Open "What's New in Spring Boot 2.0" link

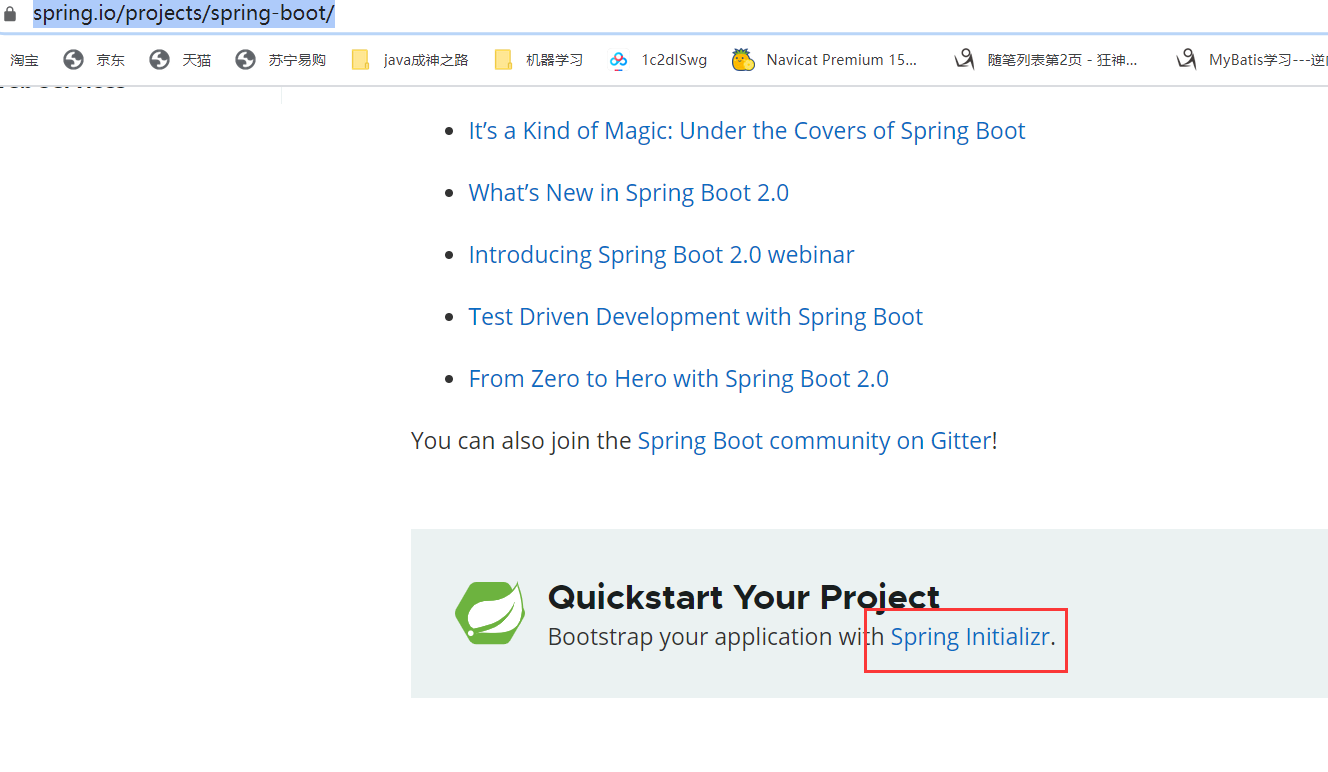(629, 193)
